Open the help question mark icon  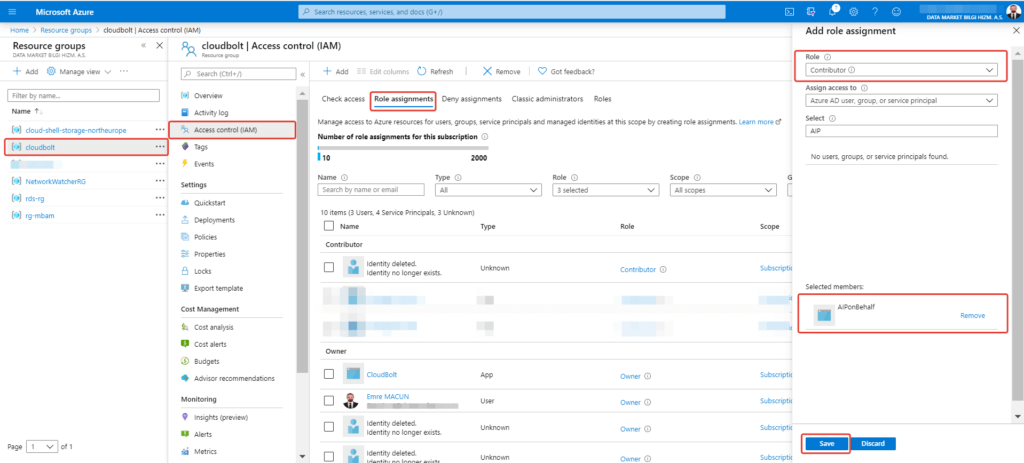click(875, 12)
